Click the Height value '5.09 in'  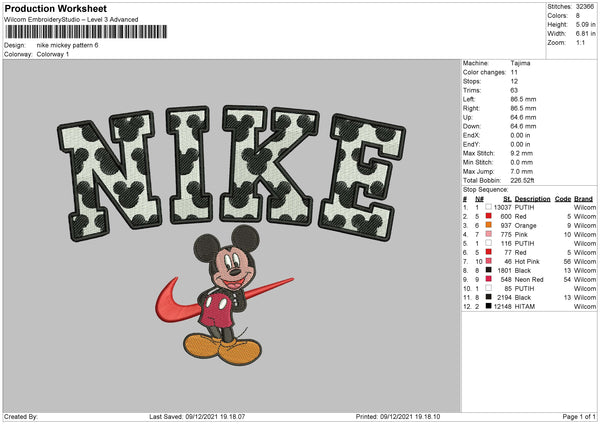[585, 24]
